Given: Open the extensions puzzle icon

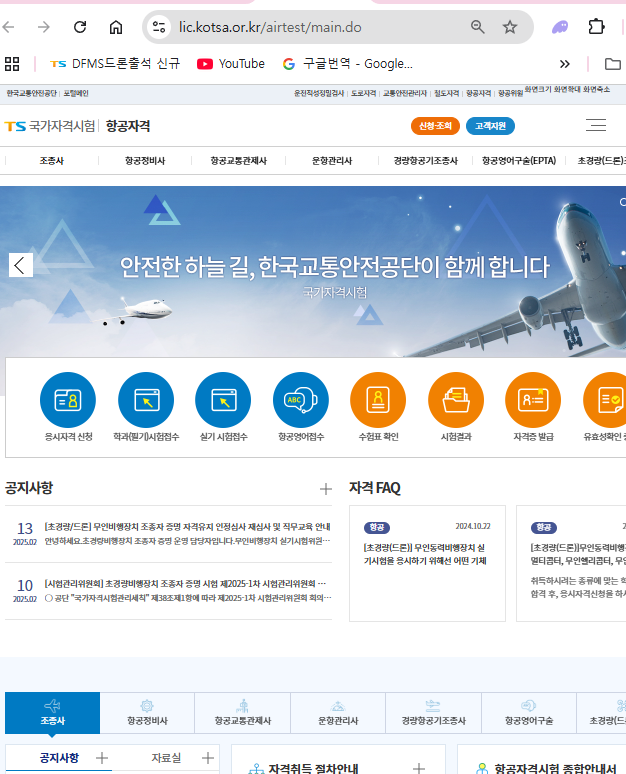Looking at the screenshot, I should pos(596,27).
